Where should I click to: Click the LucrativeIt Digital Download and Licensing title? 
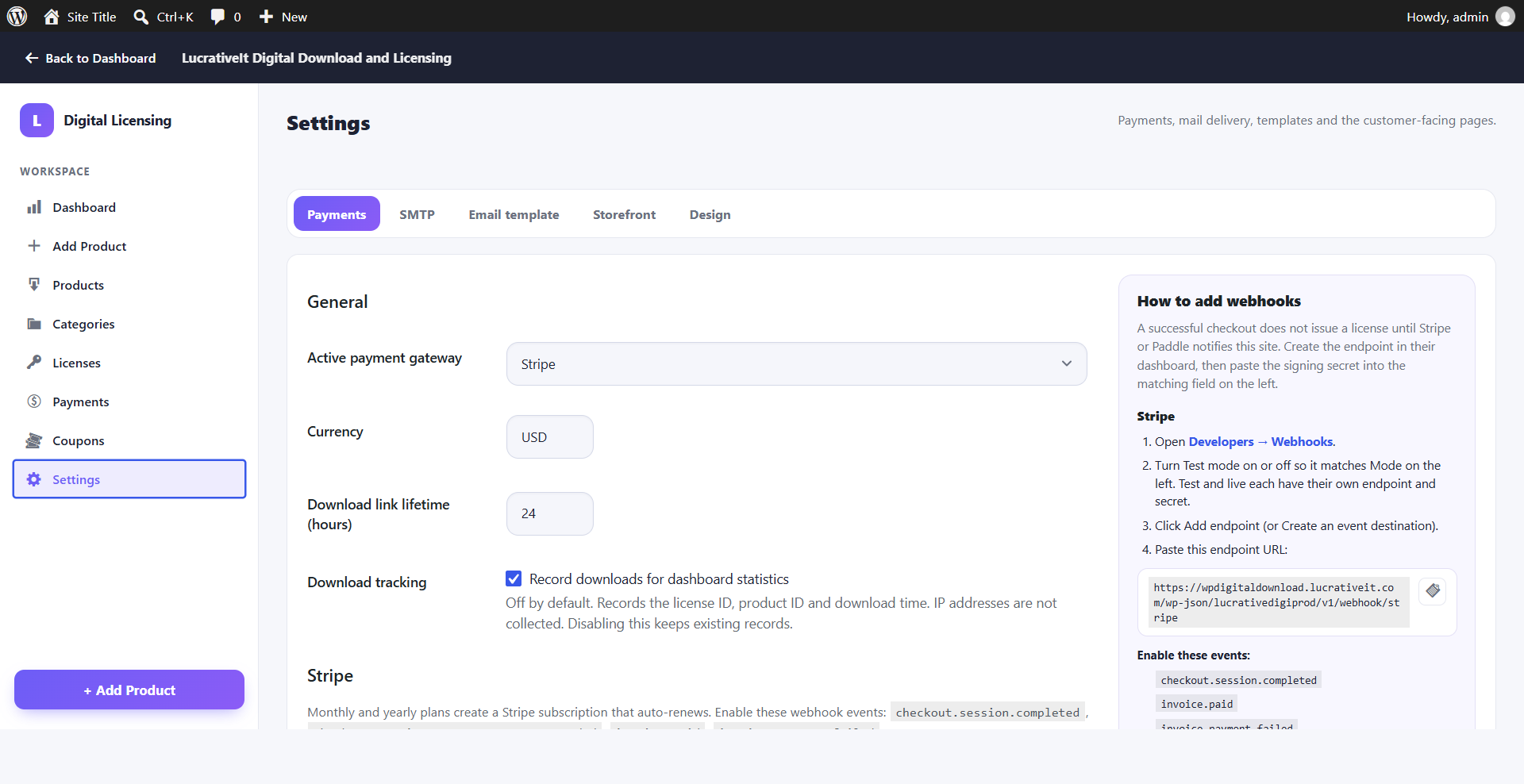[x=317, y=58]
